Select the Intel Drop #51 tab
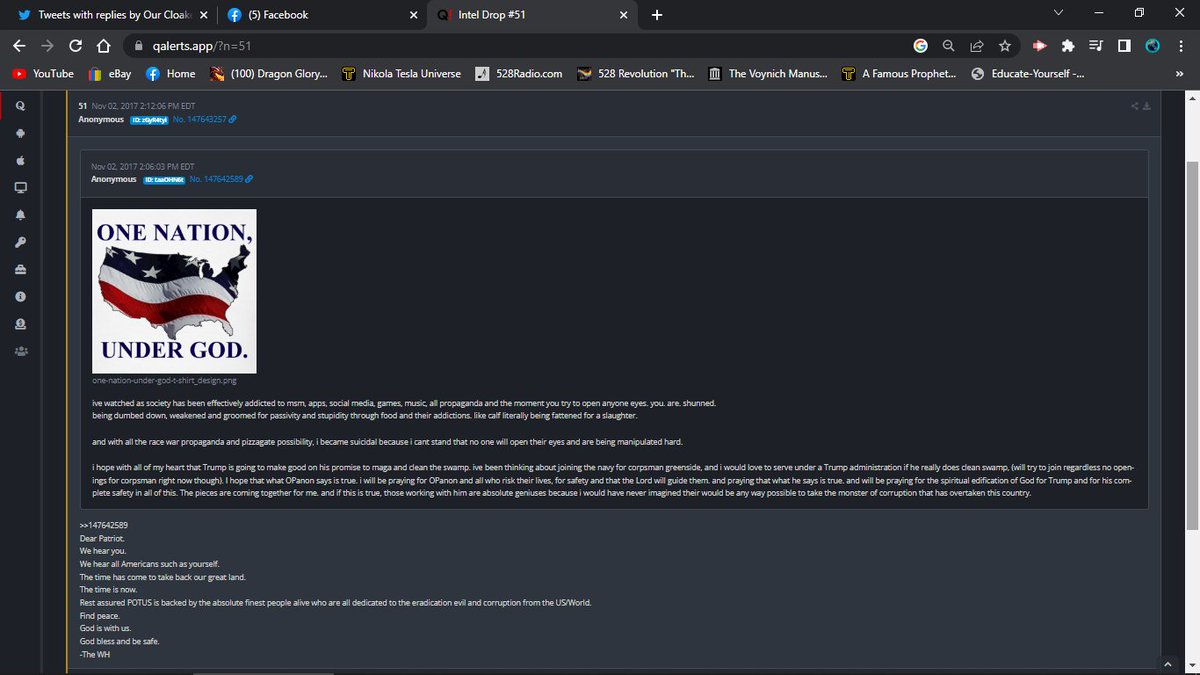This screenshot has width=1200, height=675. pyautogui.click(x=534, y=15)
